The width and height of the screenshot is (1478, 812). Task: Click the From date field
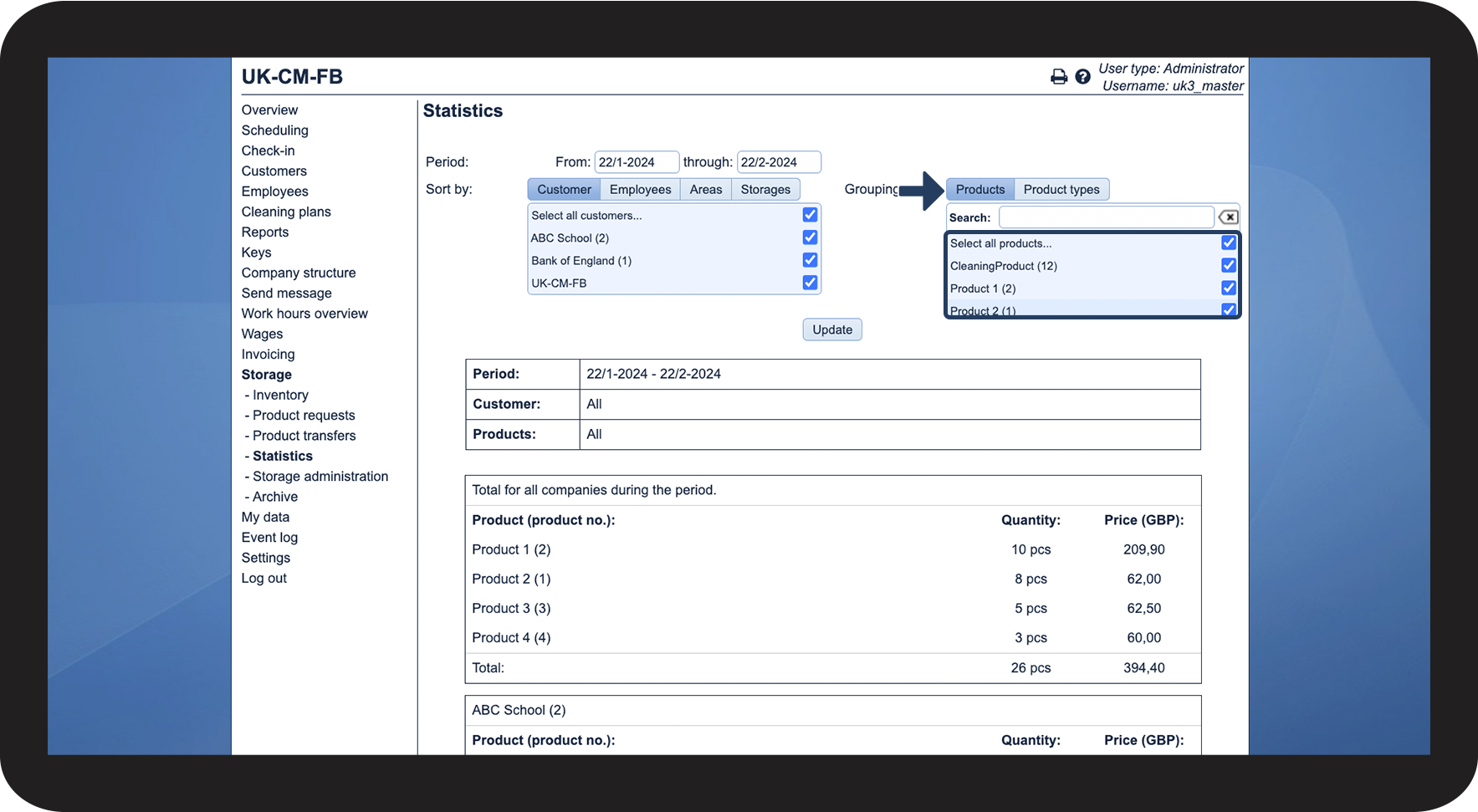click(636, 162)
